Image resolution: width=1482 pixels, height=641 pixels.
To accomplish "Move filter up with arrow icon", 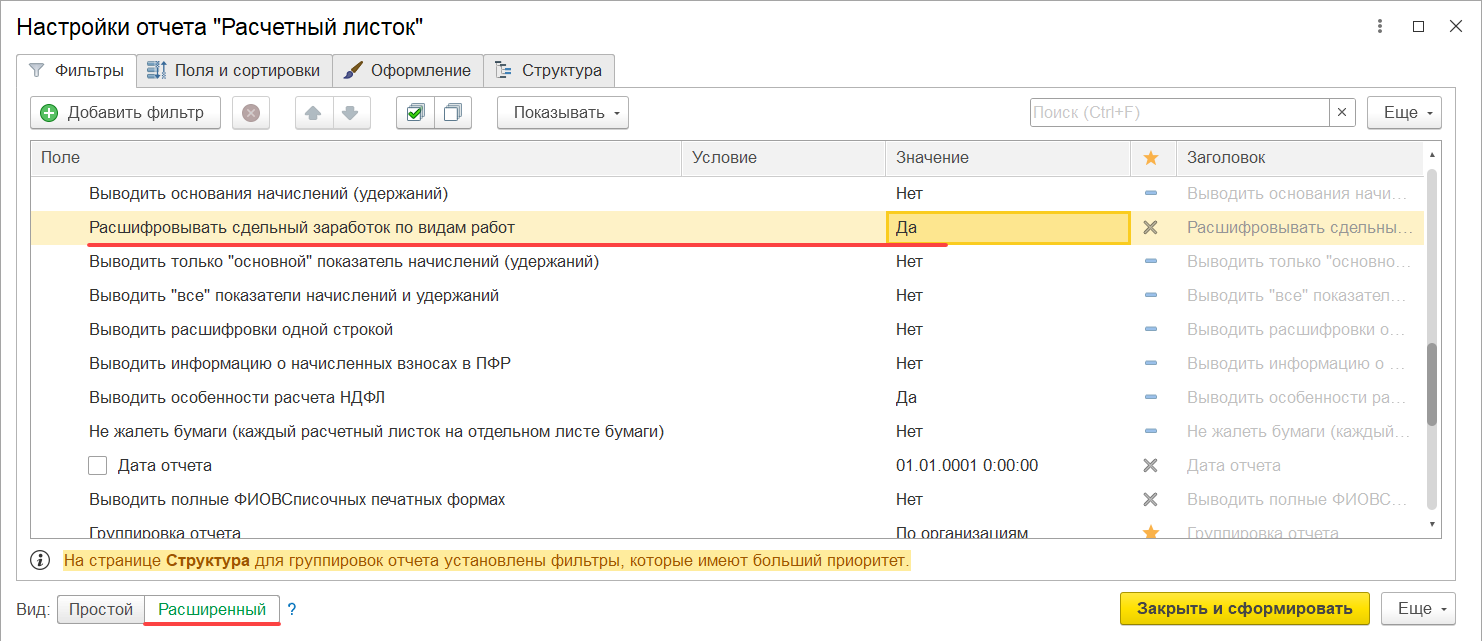I will 314,113.
